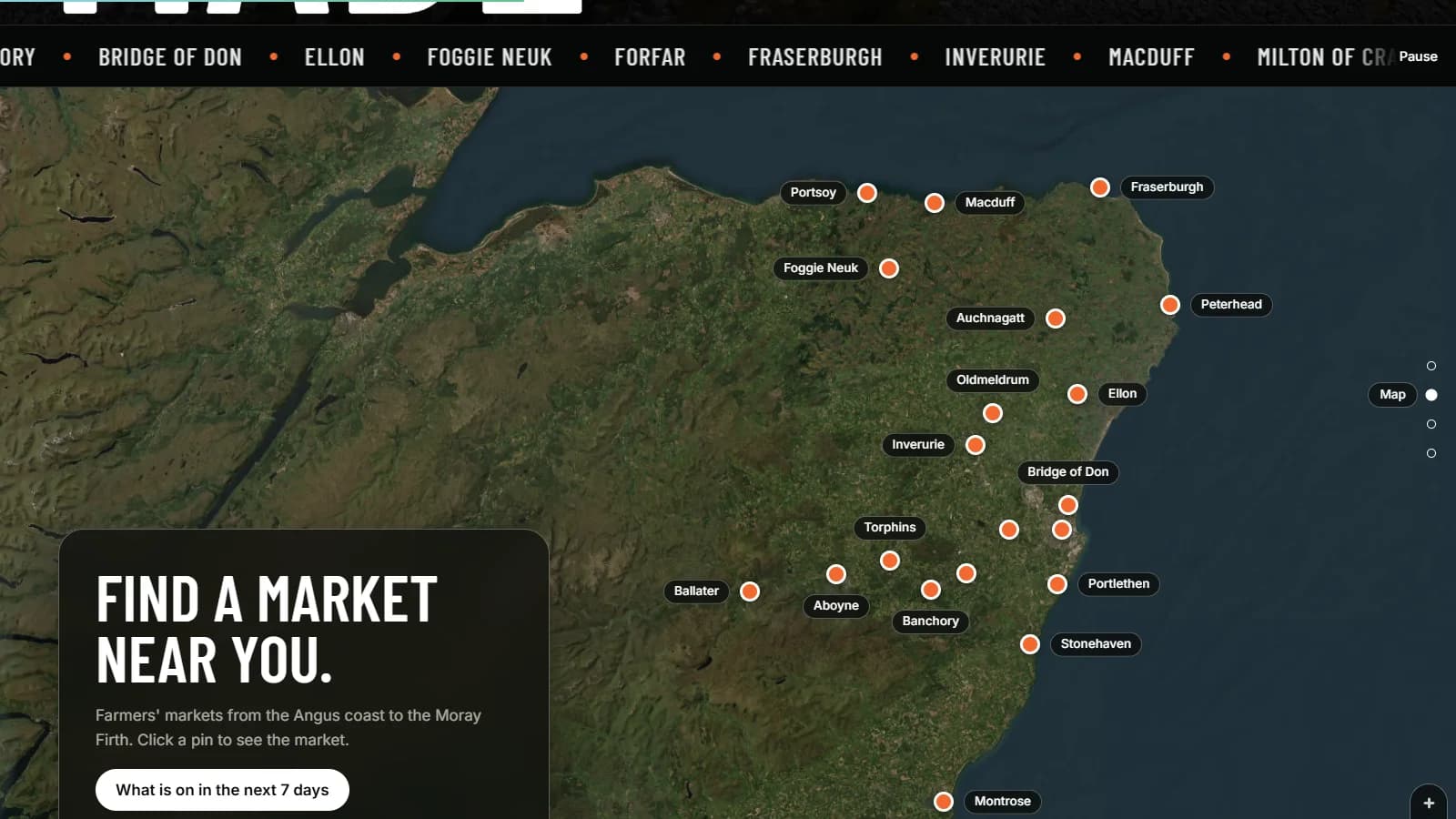Click What is on in the next 7 days

pos(222,790)
